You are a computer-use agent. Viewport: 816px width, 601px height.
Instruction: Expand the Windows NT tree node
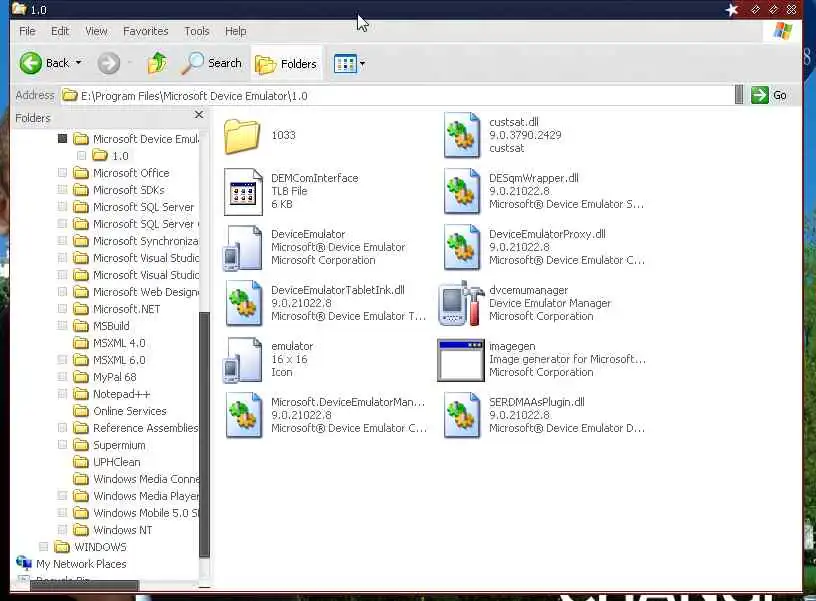(x=62, y=530)
